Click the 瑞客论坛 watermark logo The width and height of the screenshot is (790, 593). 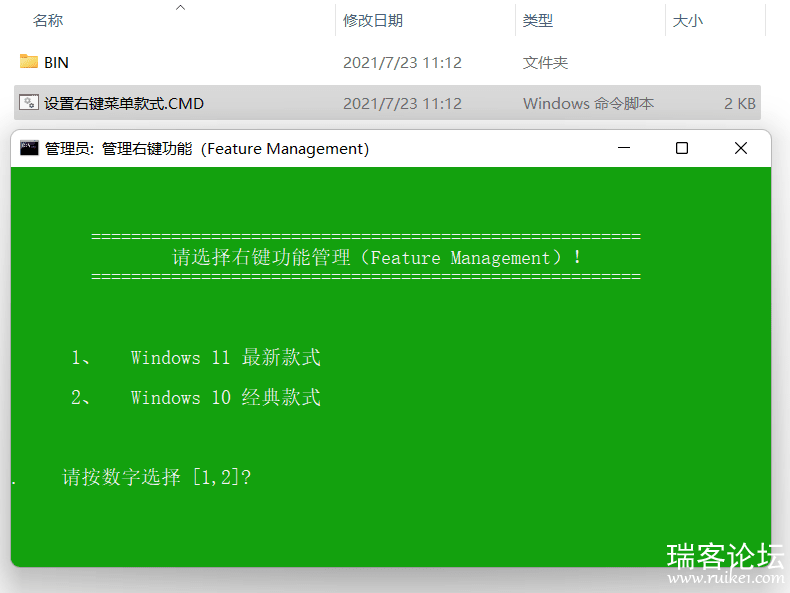click(725, 555)
